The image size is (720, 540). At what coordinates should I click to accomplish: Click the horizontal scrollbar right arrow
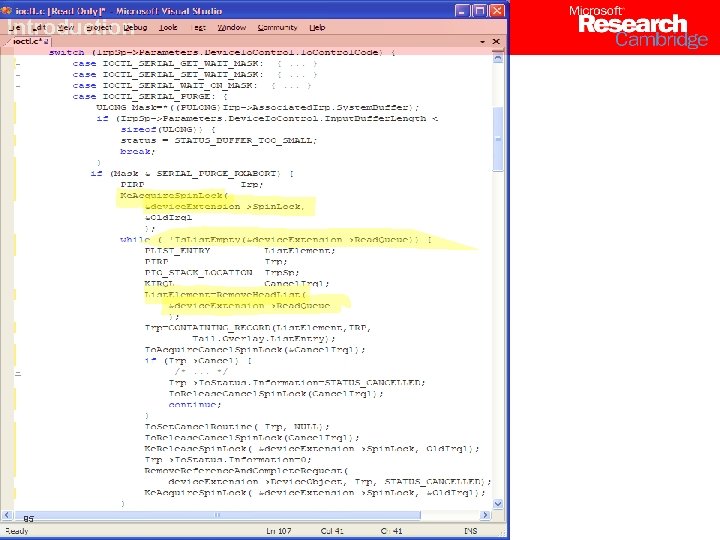(x=485, y=515)
